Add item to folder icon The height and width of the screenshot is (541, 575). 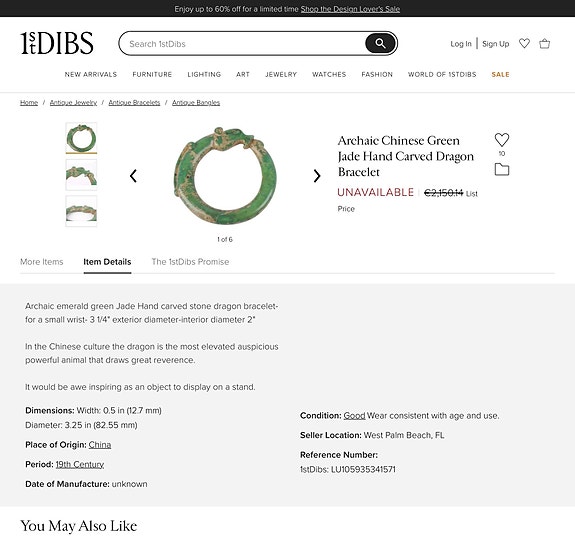coord(502,170)
